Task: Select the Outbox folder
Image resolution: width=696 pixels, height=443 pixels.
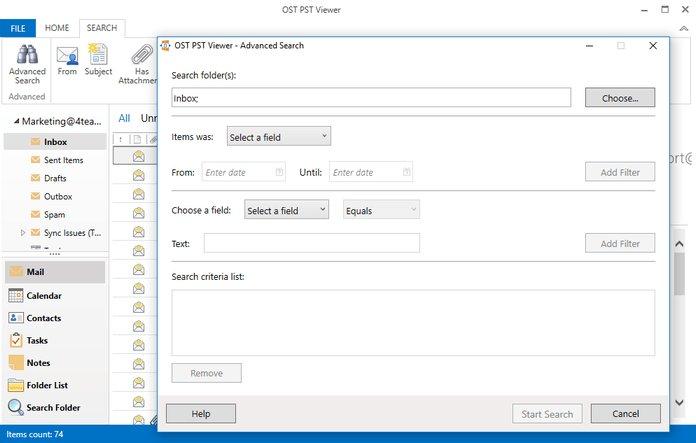Action: click(x=58, y=196)
